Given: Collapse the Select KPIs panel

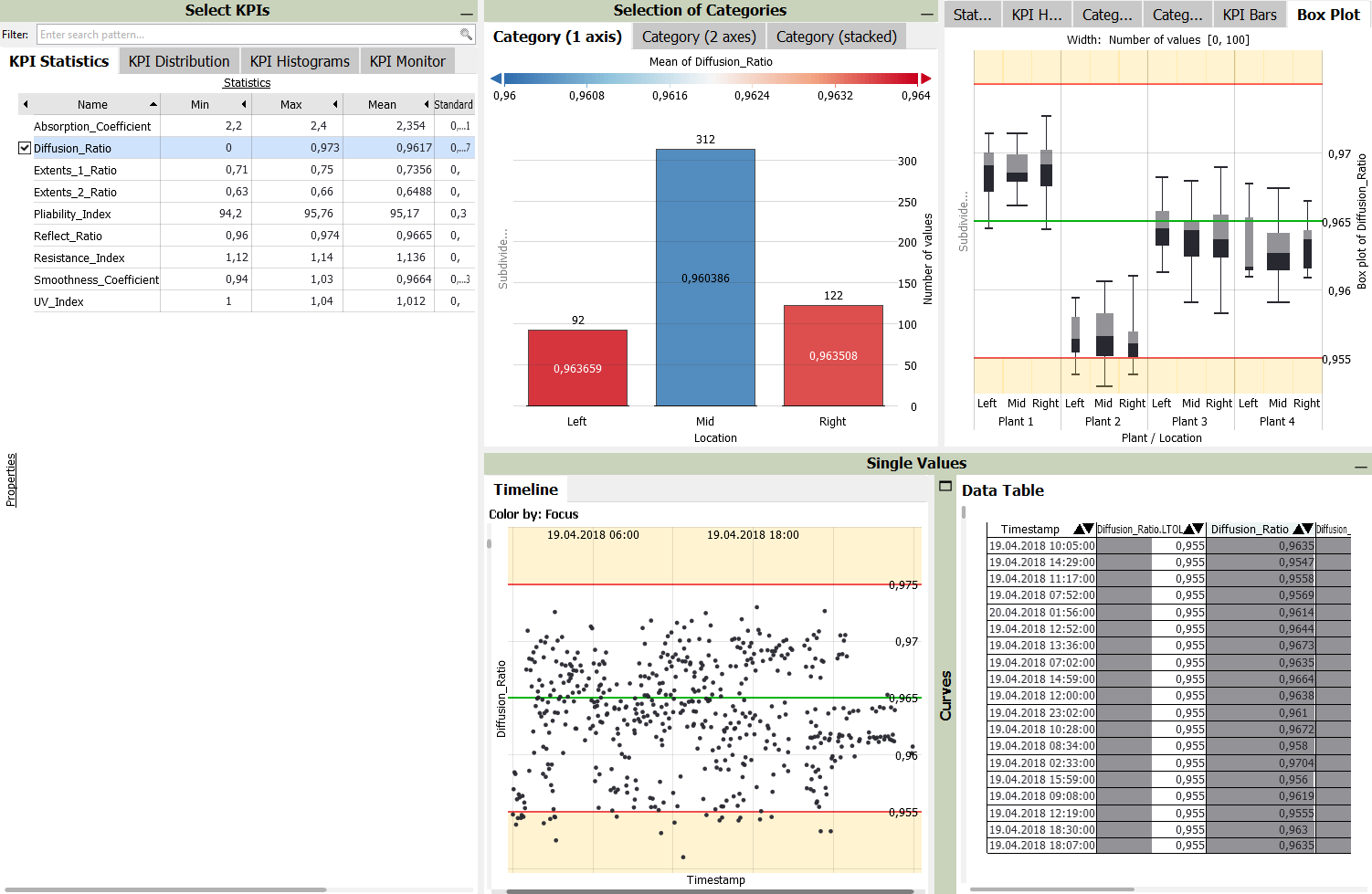Looking at the screenshot, I should coord(467,14).
